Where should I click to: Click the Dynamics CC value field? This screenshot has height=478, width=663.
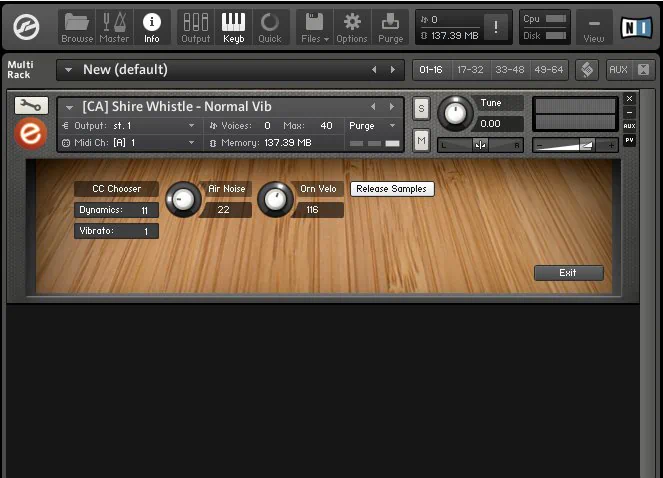click(x=117, y=210)
